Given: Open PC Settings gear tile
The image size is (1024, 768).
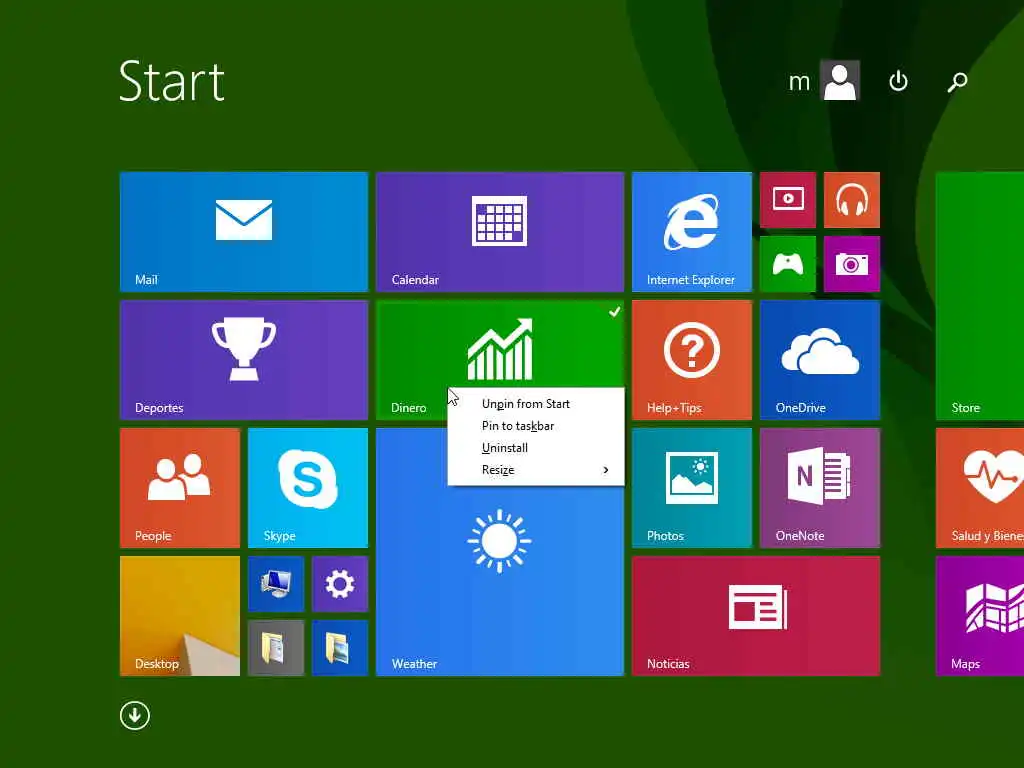Looking at the screenshot, I should click(340, 583).
